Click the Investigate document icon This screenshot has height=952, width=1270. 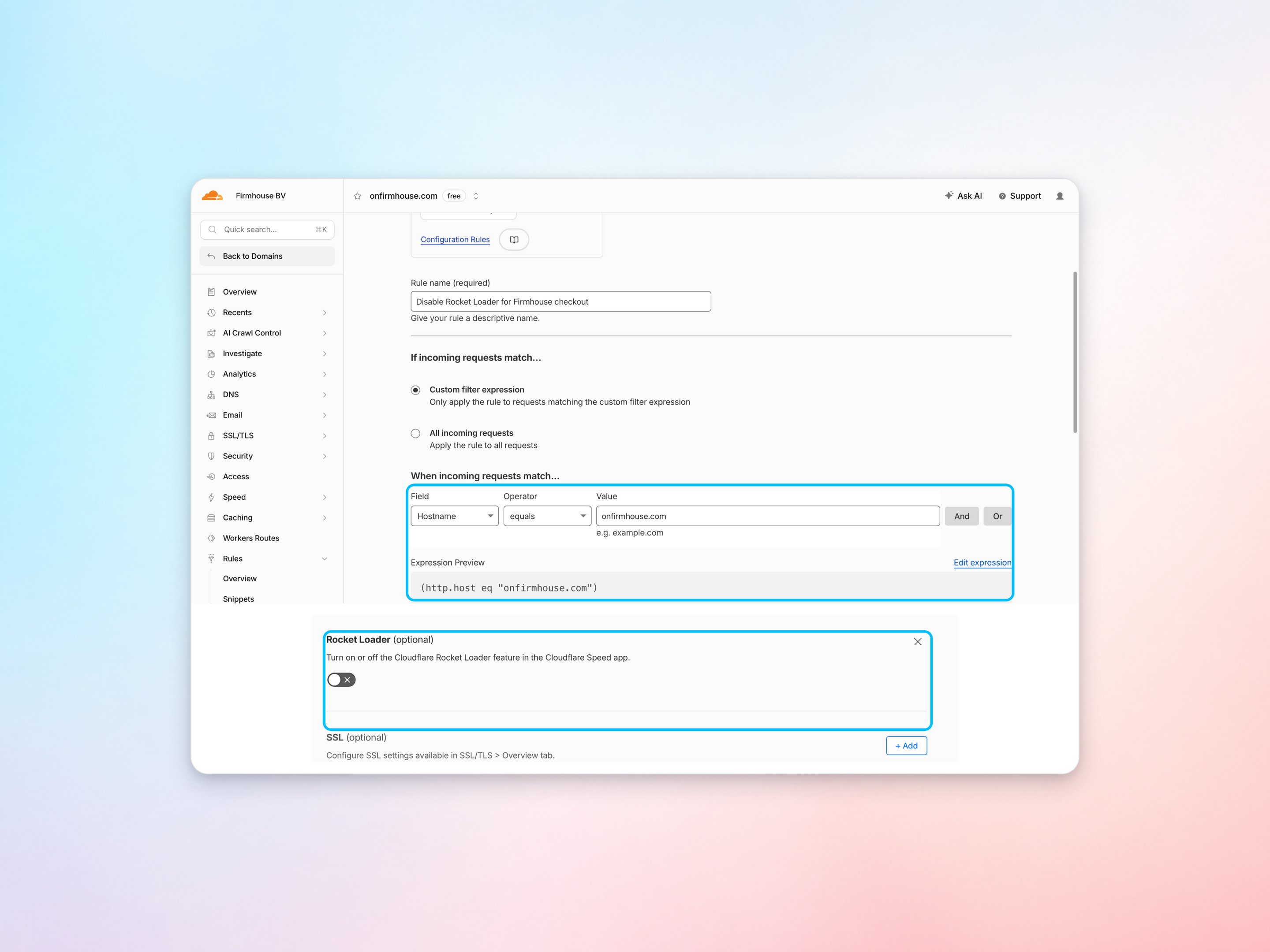[211, 353]
